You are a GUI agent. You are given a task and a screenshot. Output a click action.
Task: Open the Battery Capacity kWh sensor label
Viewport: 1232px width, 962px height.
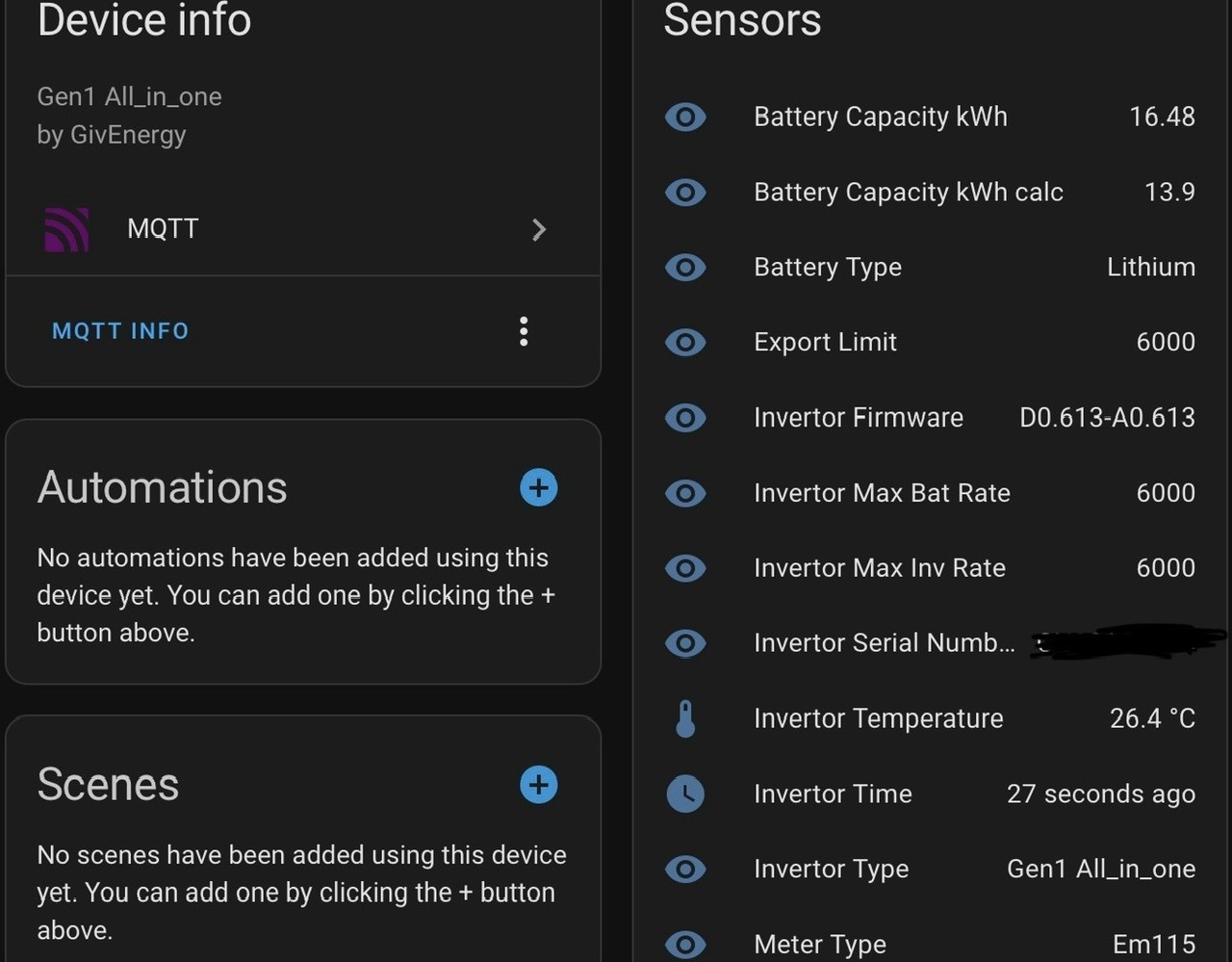click(881, 117)
